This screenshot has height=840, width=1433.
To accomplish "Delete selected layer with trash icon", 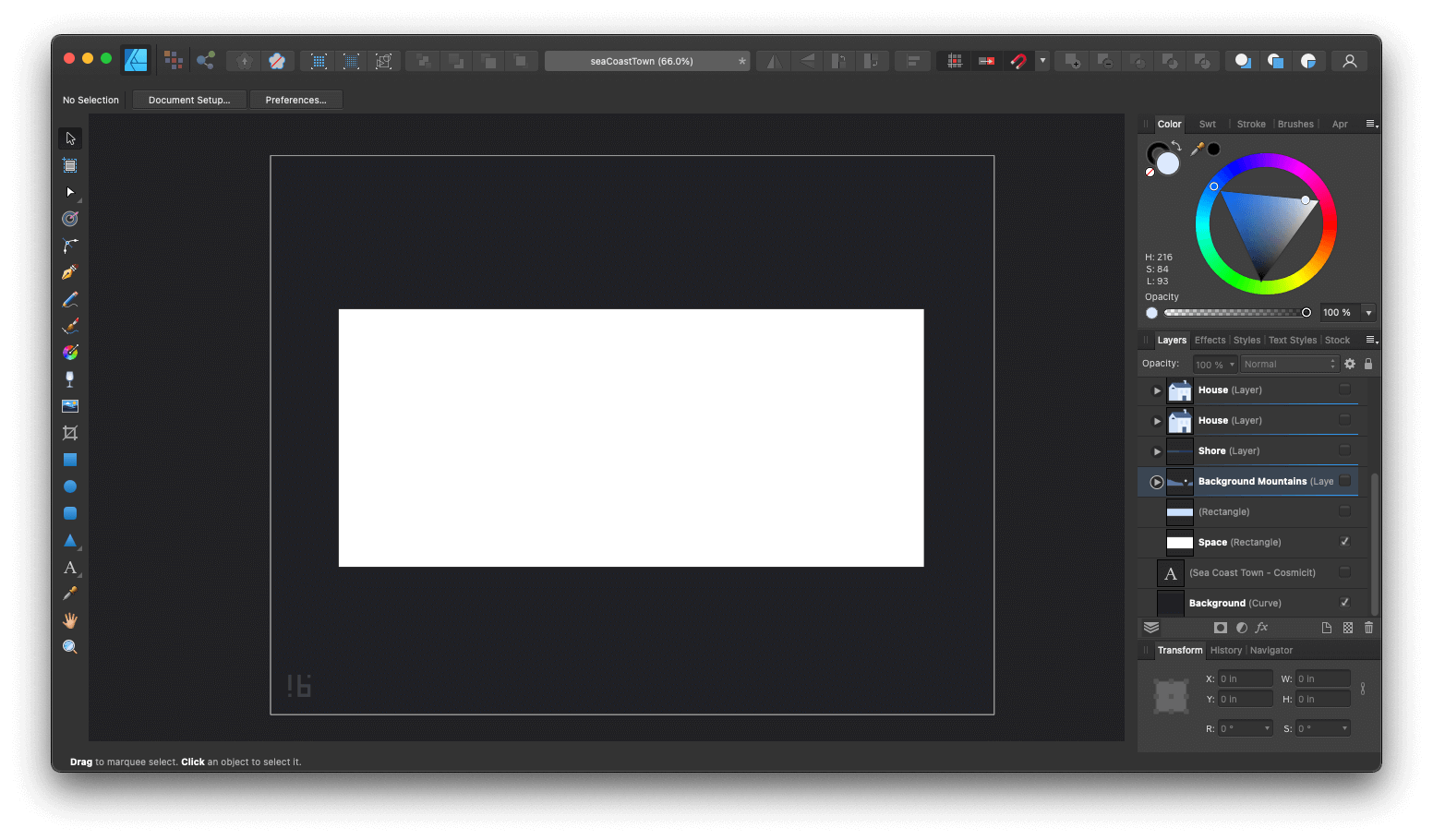I will point(1368,627).
